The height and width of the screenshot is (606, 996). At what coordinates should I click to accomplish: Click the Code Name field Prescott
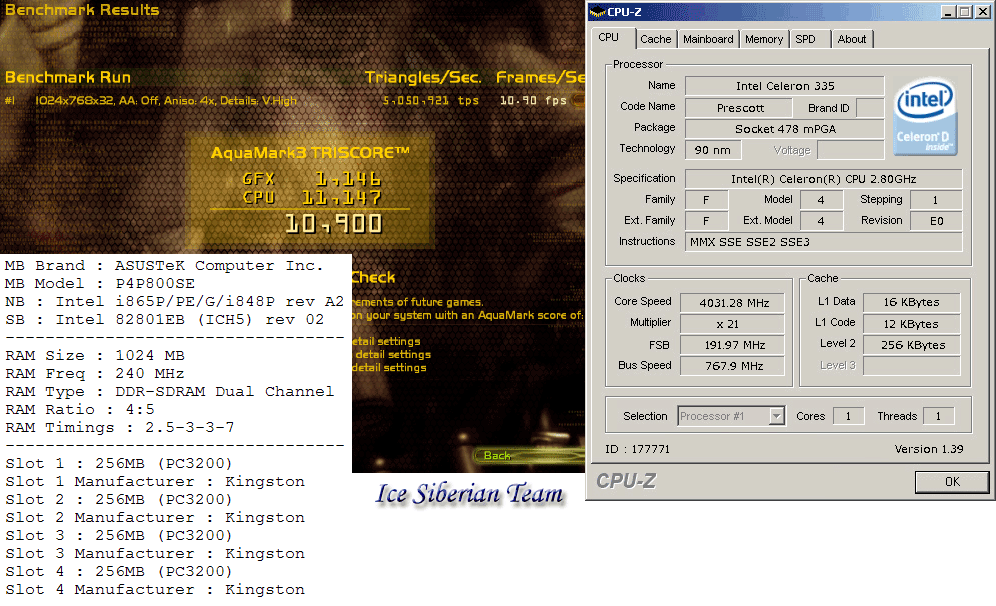pos(739,108)
